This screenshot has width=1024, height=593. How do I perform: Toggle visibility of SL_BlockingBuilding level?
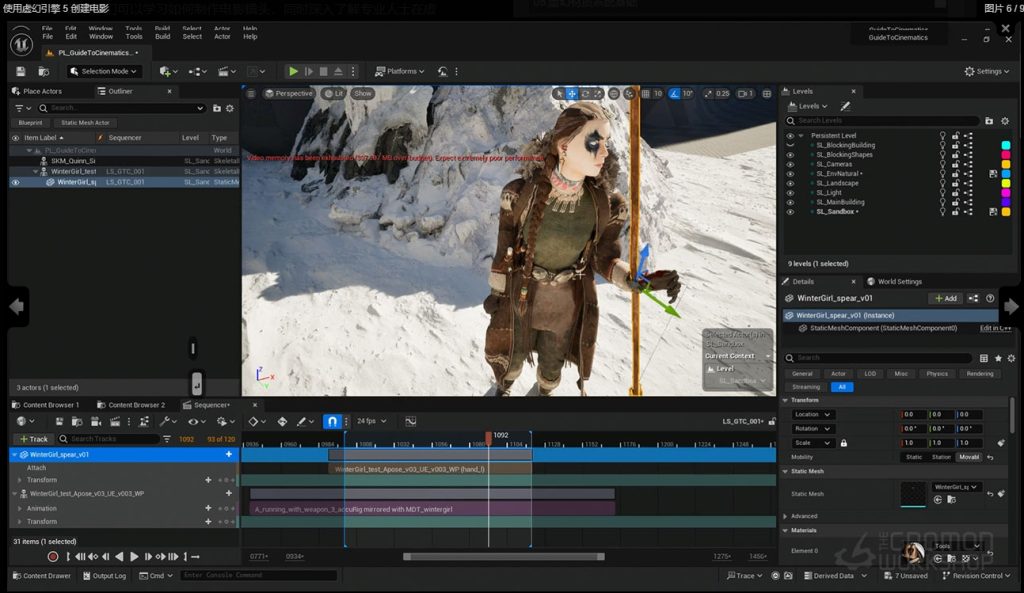(x=790, y=146)
